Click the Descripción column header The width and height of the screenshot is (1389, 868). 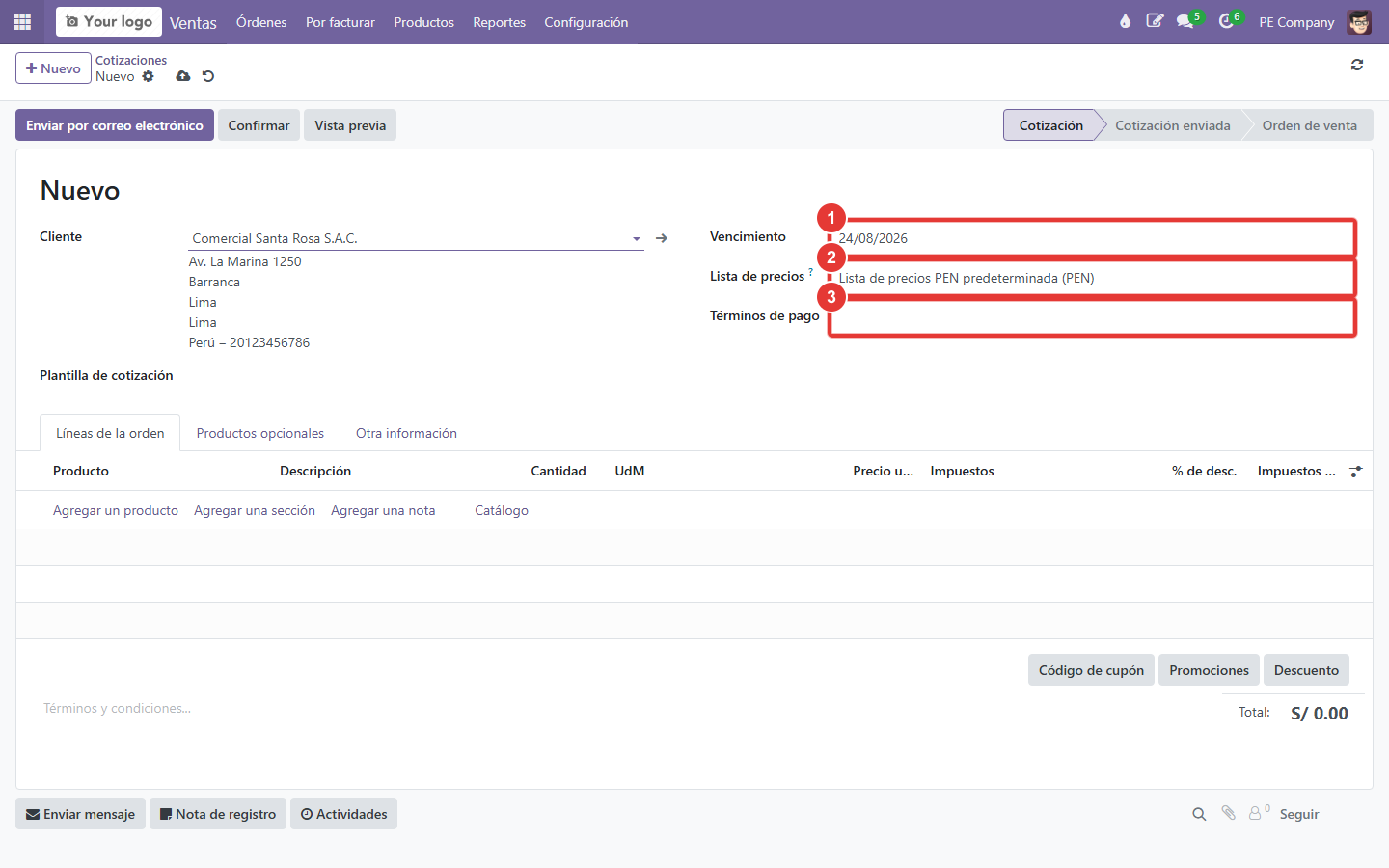(x=315, y=471)
